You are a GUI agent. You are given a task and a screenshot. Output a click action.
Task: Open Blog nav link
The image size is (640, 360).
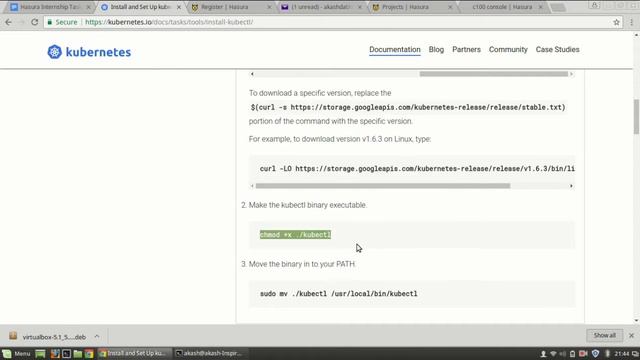point(436,50)
